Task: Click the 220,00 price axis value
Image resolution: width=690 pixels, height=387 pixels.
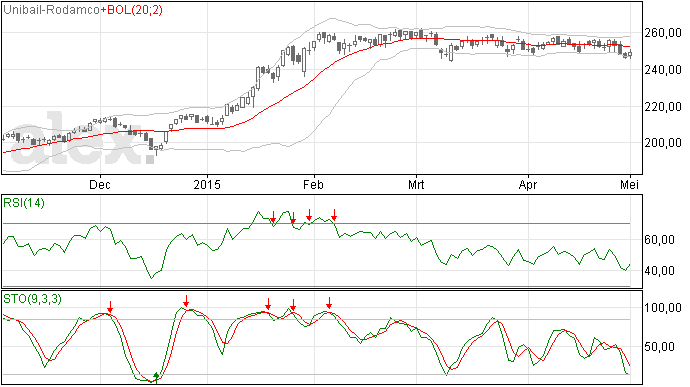Action: [663, 107]
